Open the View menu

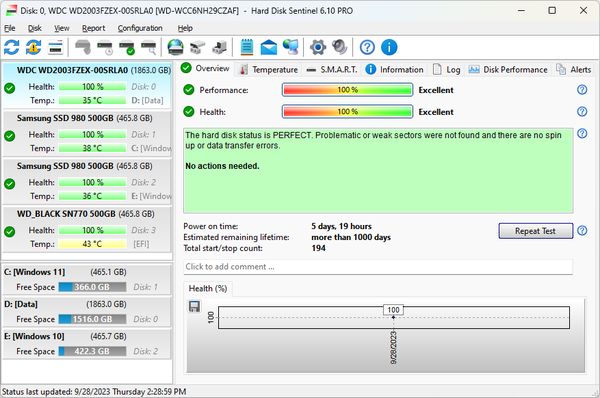[62, 28]
